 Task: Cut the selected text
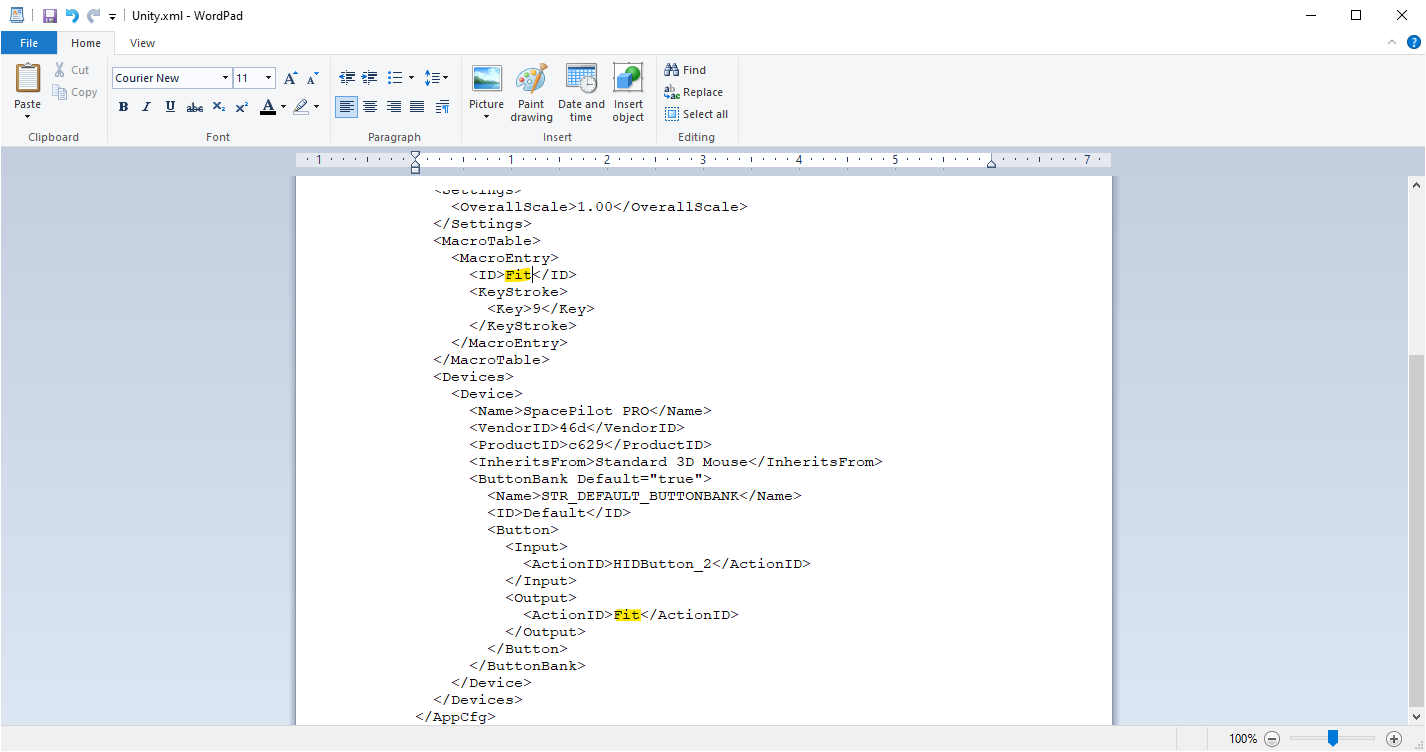pos(71,70)
